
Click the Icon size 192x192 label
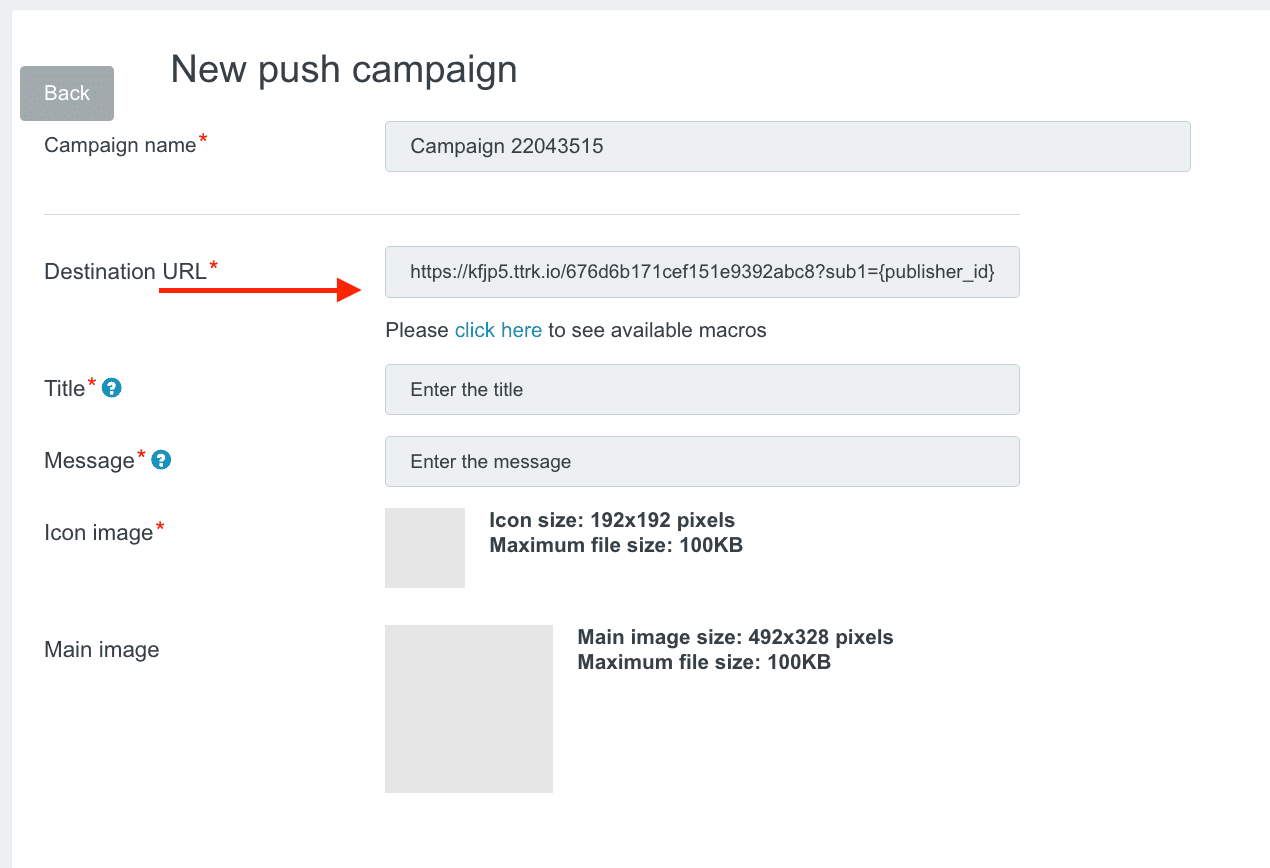click(x=611, y=520)
